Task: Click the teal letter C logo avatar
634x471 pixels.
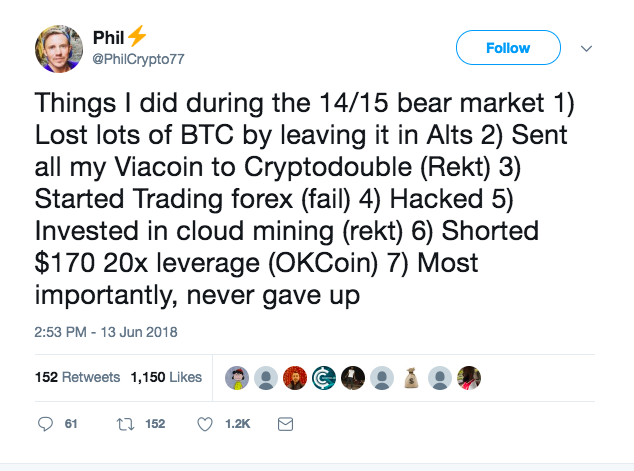Action: pos(324,377)
